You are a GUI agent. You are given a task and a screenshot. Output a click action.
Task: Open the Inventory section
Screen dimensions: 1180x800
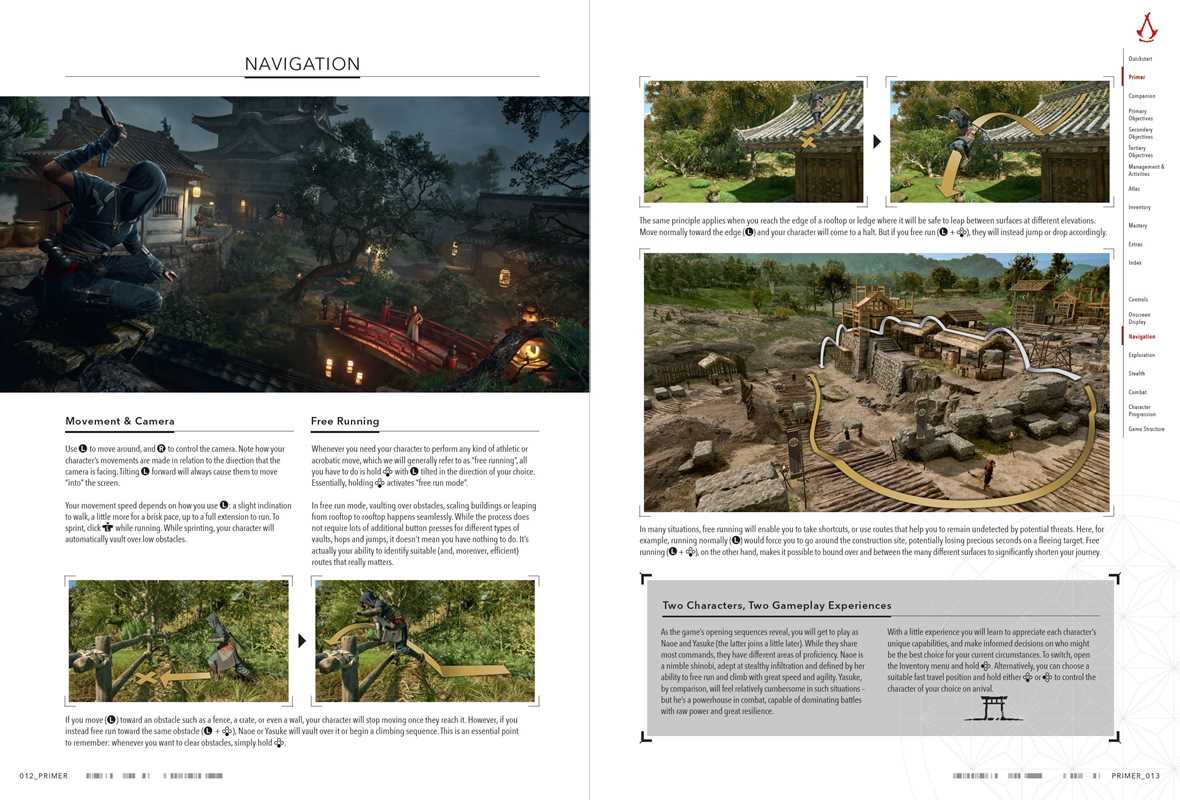(1142, 207)
